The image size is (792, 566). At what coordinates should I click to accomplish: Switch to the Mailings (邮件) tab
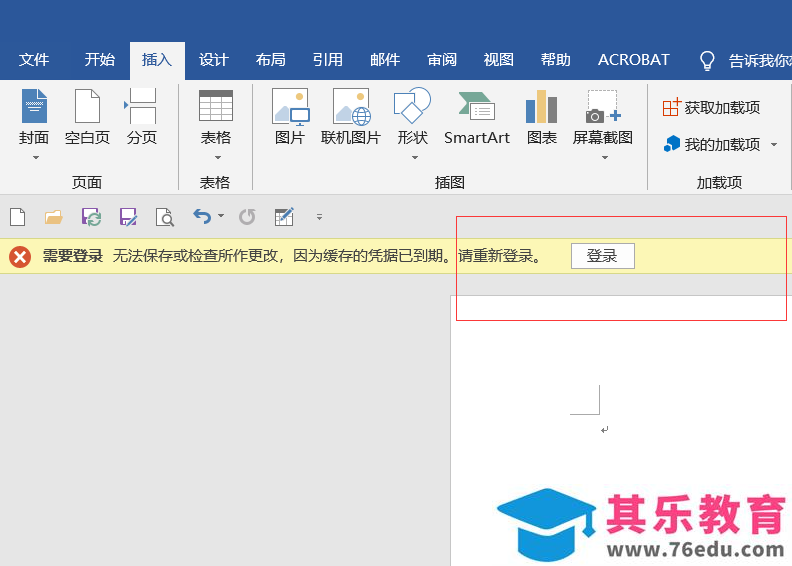tap(385, 60)
